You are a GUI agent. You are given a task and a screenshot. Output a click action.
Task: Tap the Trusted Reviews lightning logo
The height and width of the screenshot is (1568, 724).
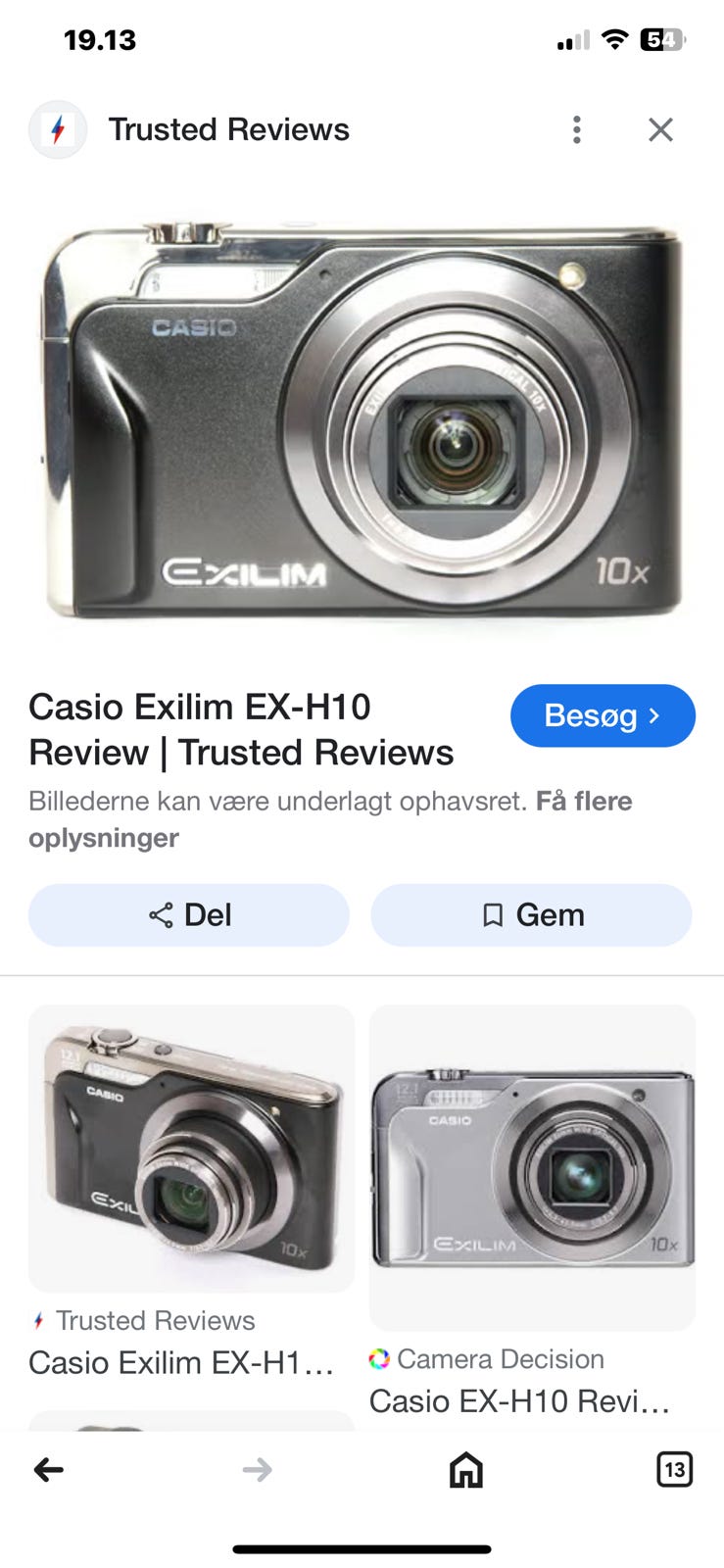coord(58,129)
